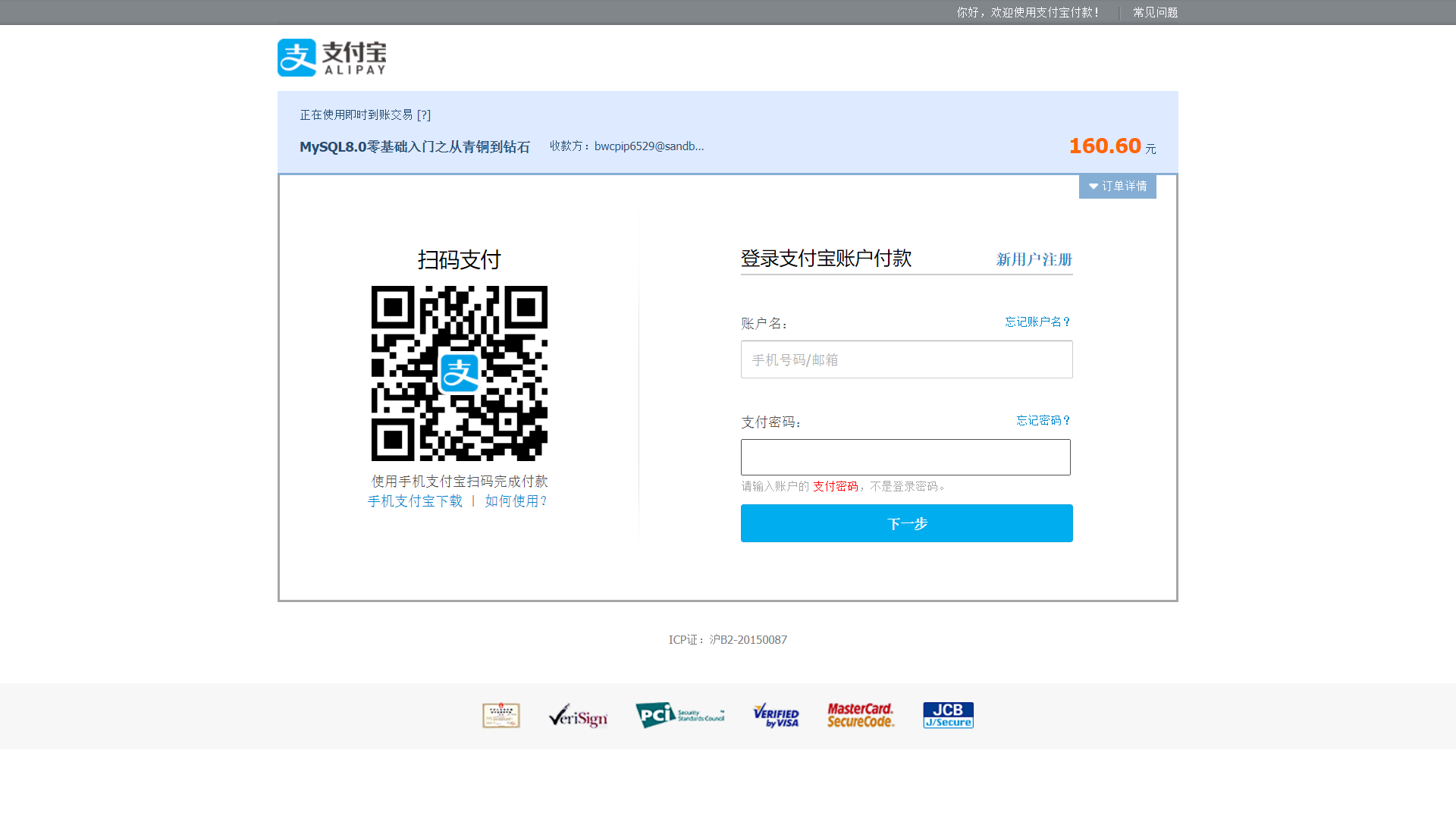Click the VeriSign trust badge
1456x819 pixels.
tap(578, 715)
